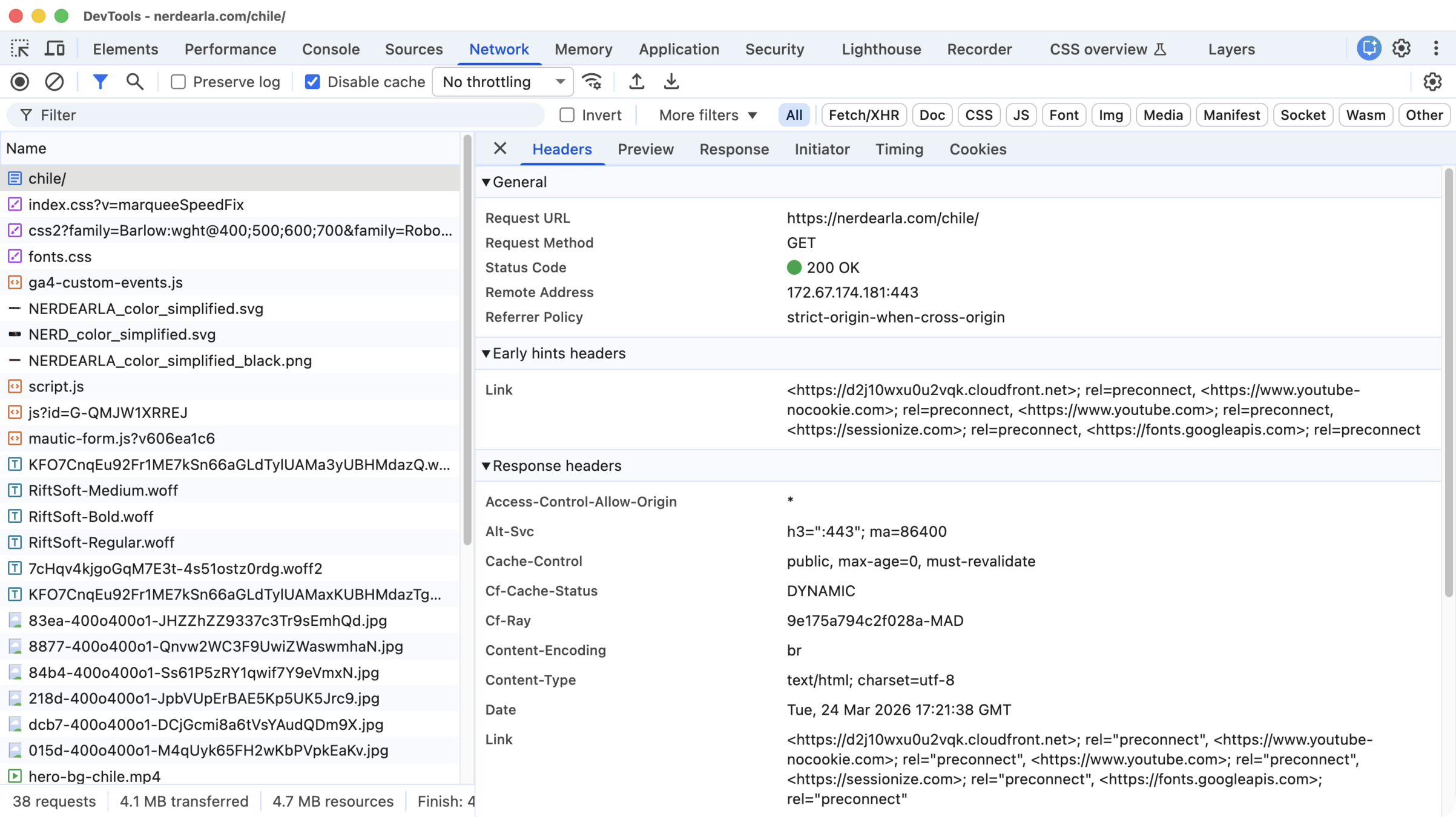Image resolution: width=1456 pixels, height=817 pixels.
Task: Select the script.js request
Action: pyautogui.click(x=56, y=386)
